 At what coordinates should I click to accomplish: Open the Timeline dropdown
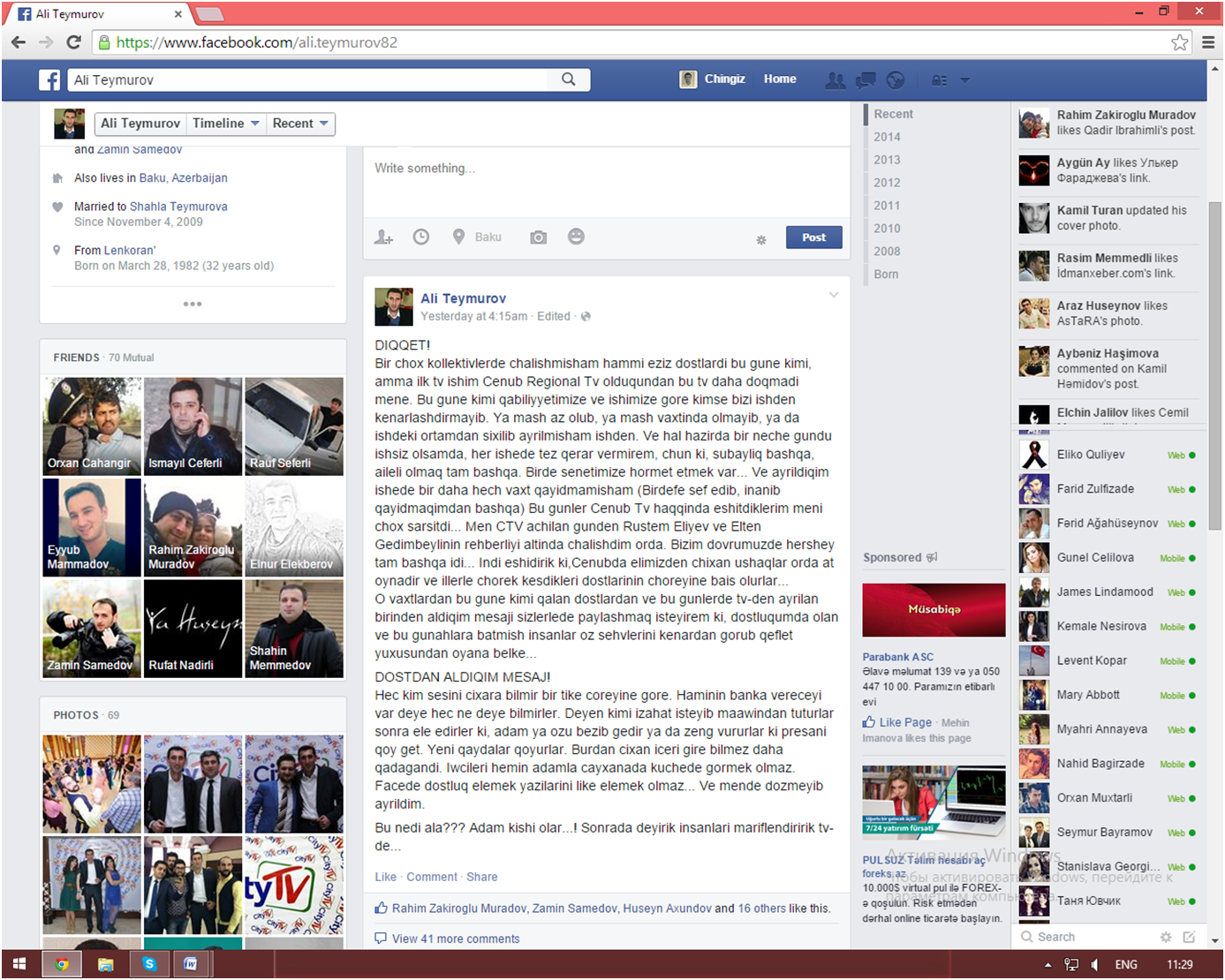pos(225,124)
